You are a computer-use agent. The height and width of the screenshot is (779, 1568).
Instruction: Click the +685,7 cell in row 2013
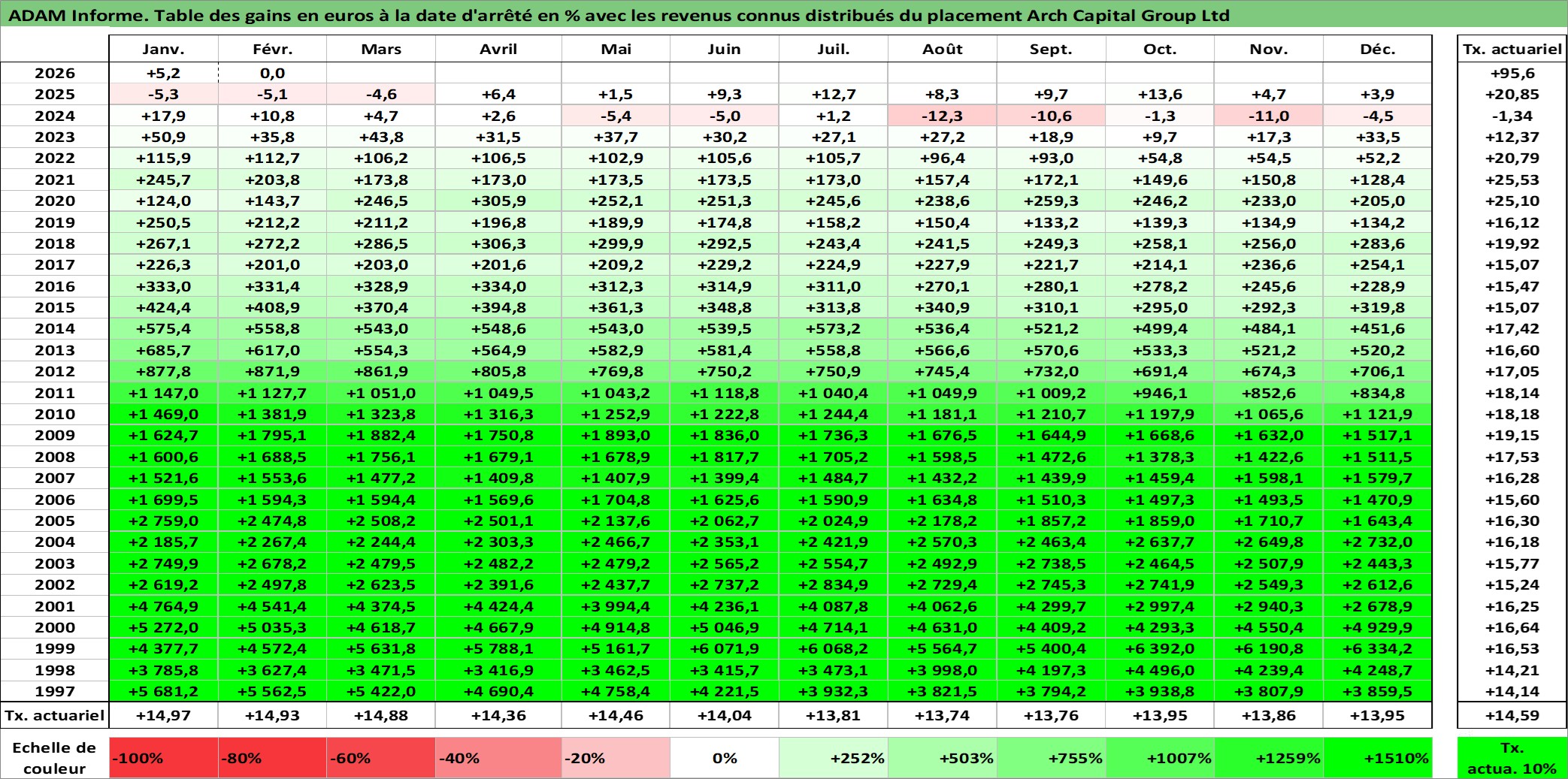point(164,350)
